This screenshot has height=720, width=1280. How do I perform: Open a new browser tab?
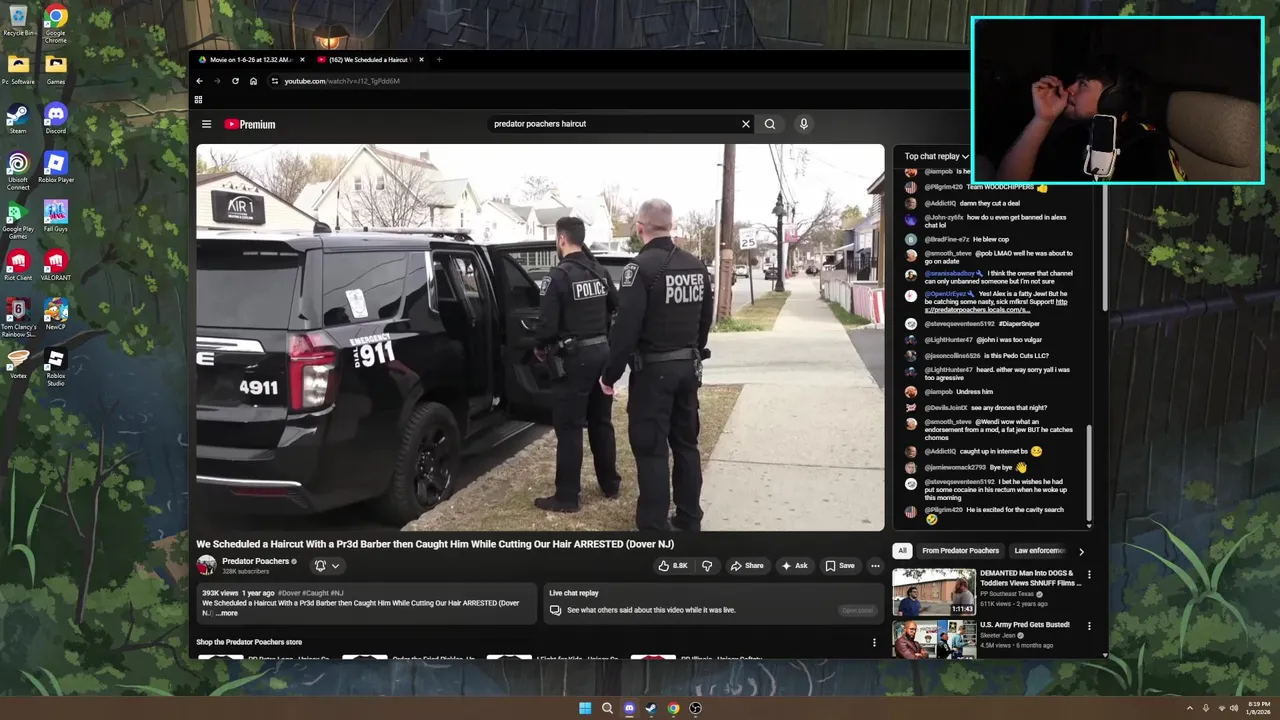439,60
